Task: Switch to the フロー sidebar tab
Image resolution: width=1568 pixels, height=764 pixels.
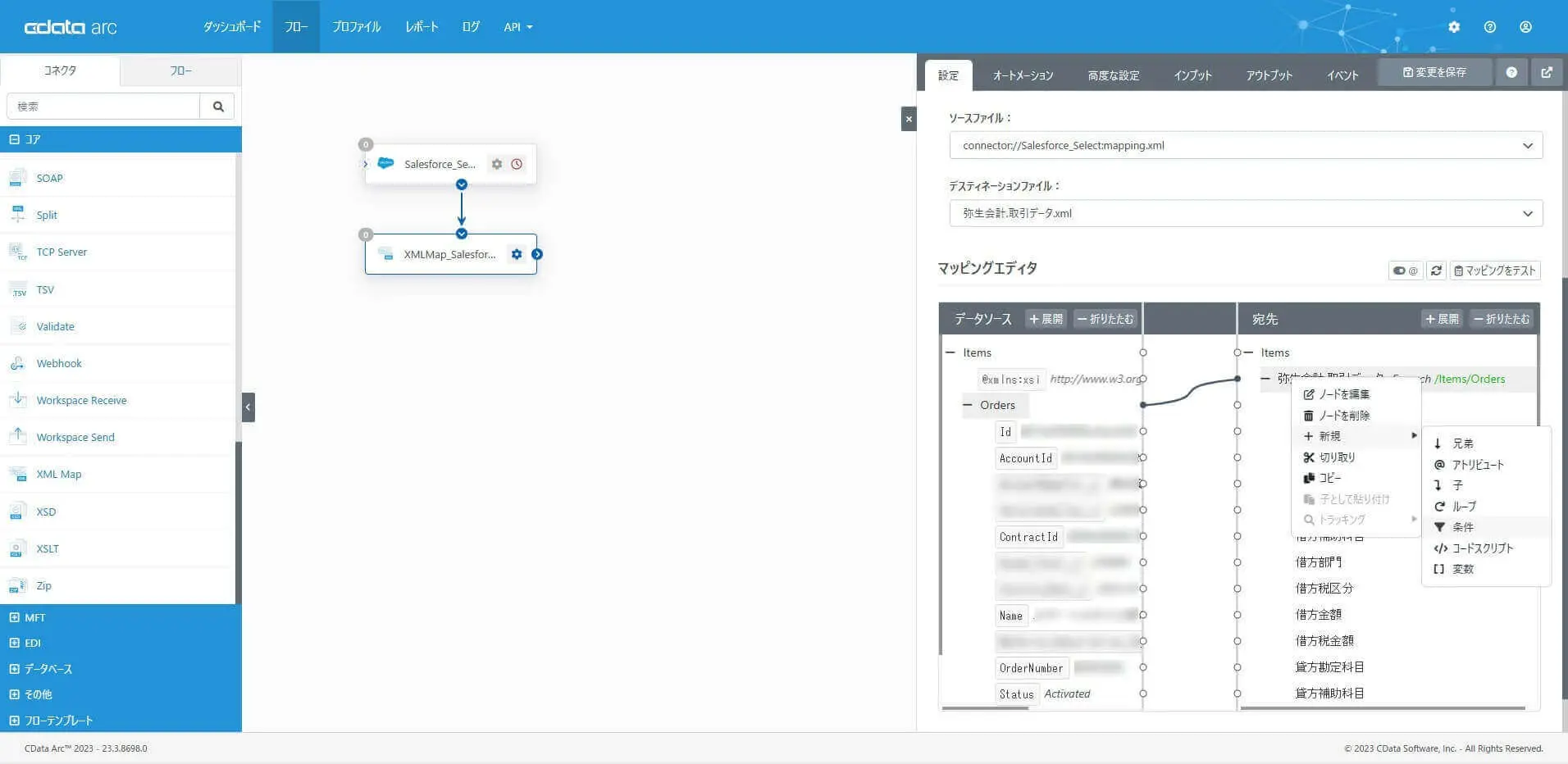Action: click(x=180, y=71)
